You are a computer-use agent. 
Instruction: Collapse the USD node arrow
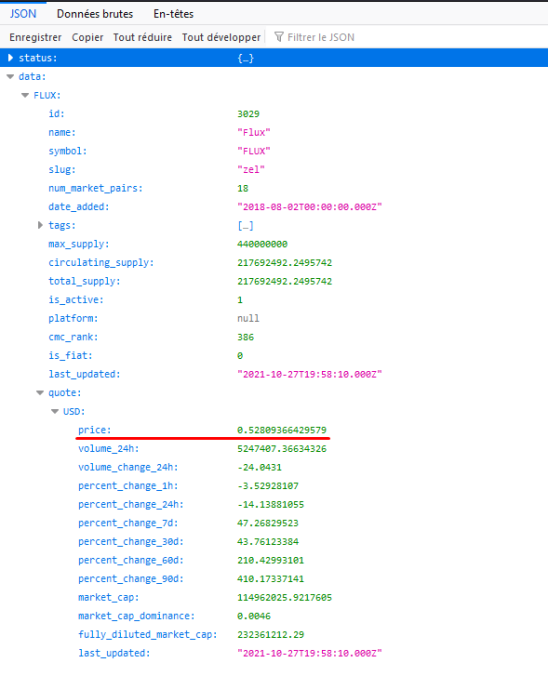pos(55,411)
